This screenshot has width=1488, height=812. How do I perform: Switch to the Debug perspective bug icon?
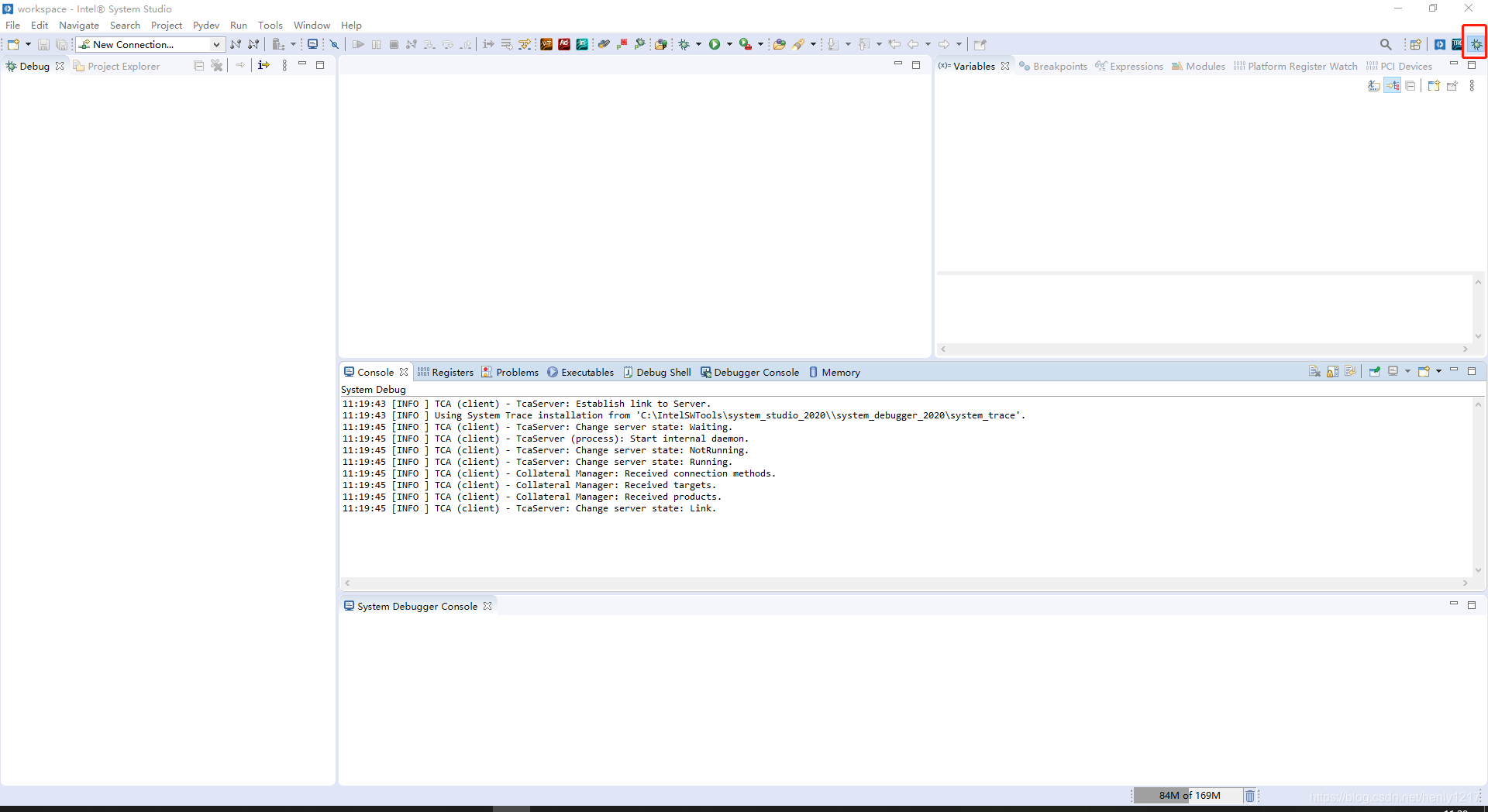tap(1476, 44)
